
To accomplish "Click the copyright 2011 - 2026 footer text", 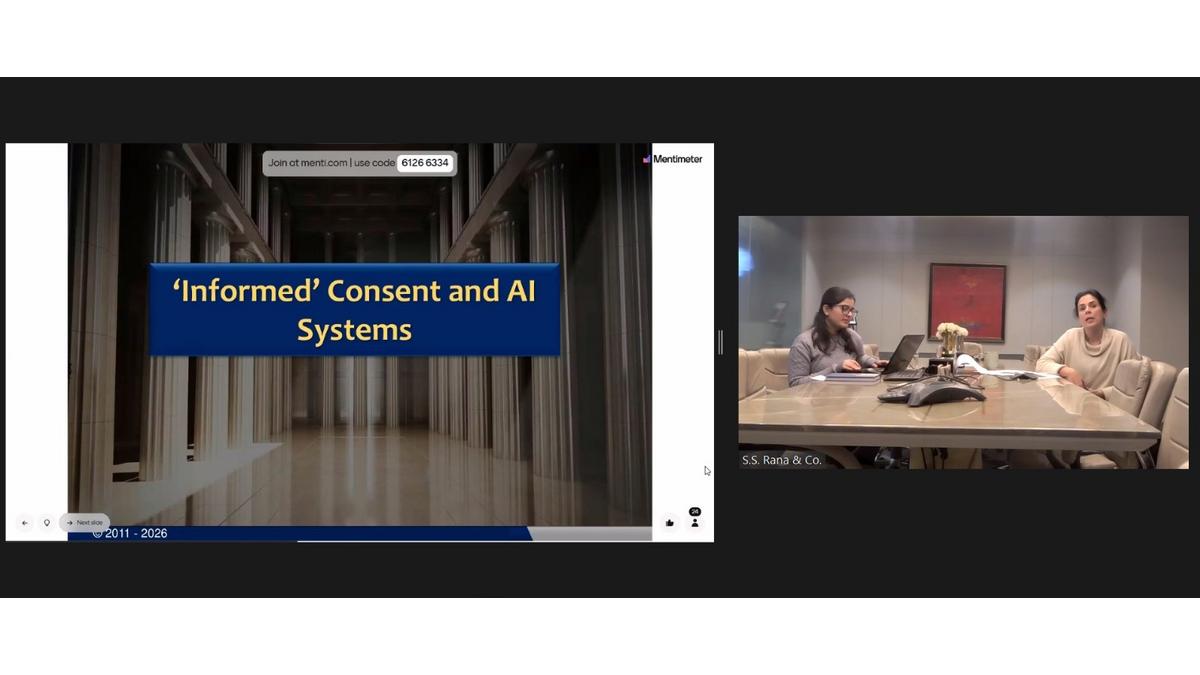I will 130,534.
